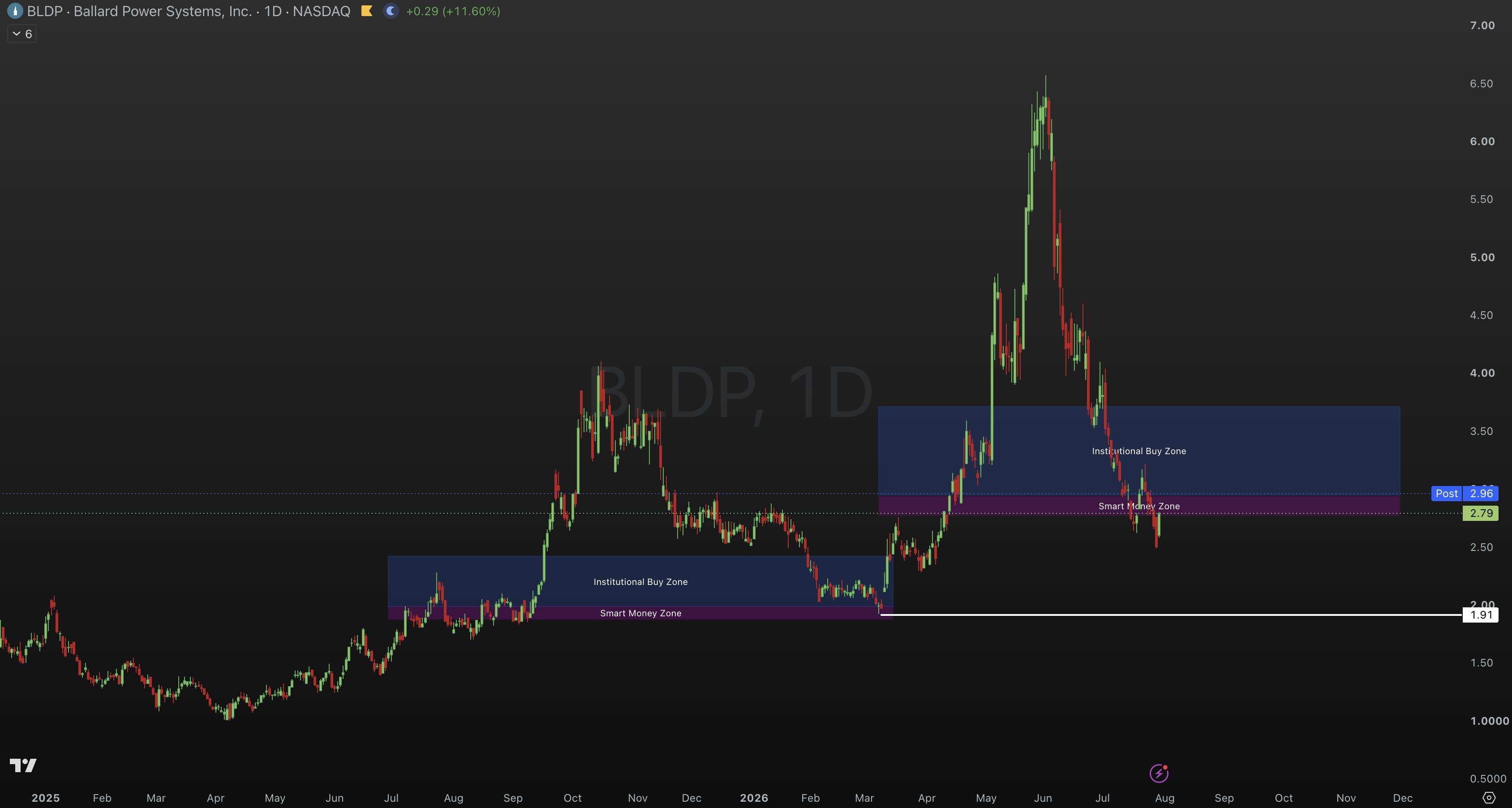
Task: Click the 7.00 price axis label
Action: click(1482, 25)
